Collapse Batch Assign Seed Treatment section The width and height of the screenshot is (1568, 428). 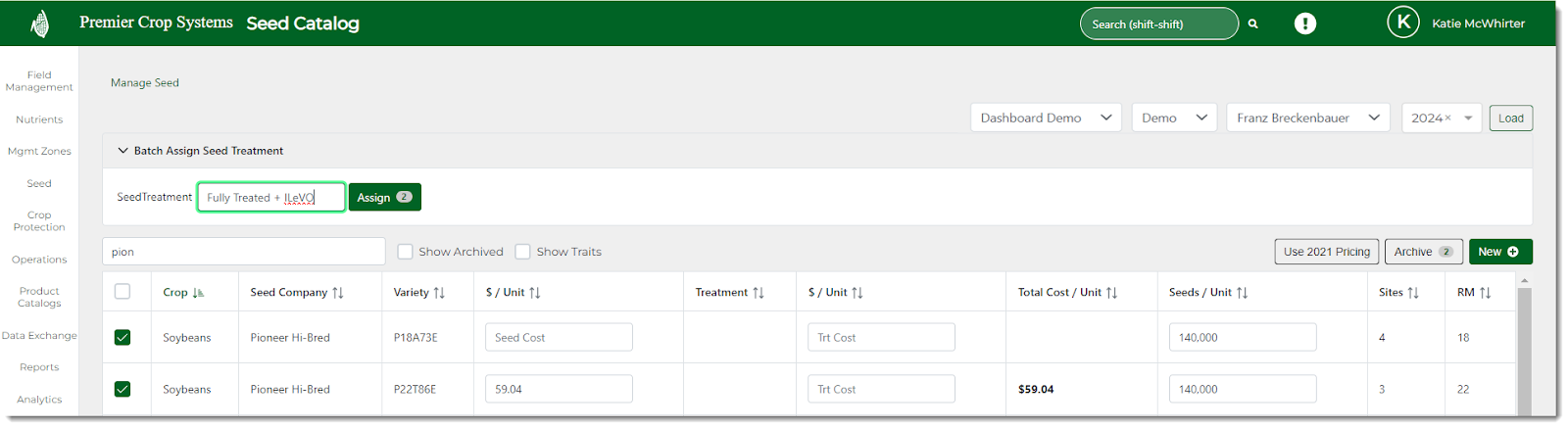(122, 151)
